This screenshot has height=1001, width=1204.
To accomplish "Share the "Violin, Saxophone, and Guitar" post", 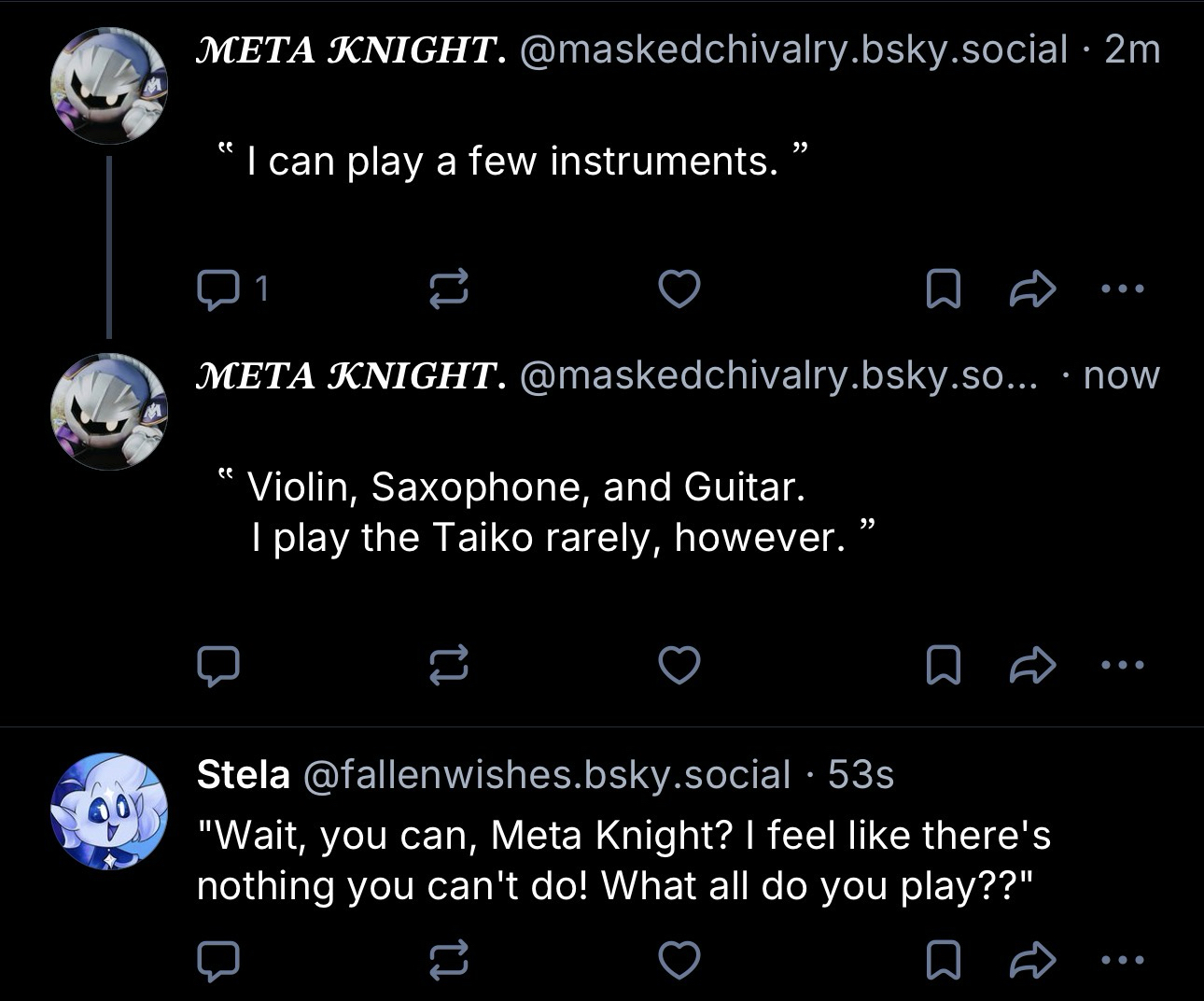I will [1032, 666].
